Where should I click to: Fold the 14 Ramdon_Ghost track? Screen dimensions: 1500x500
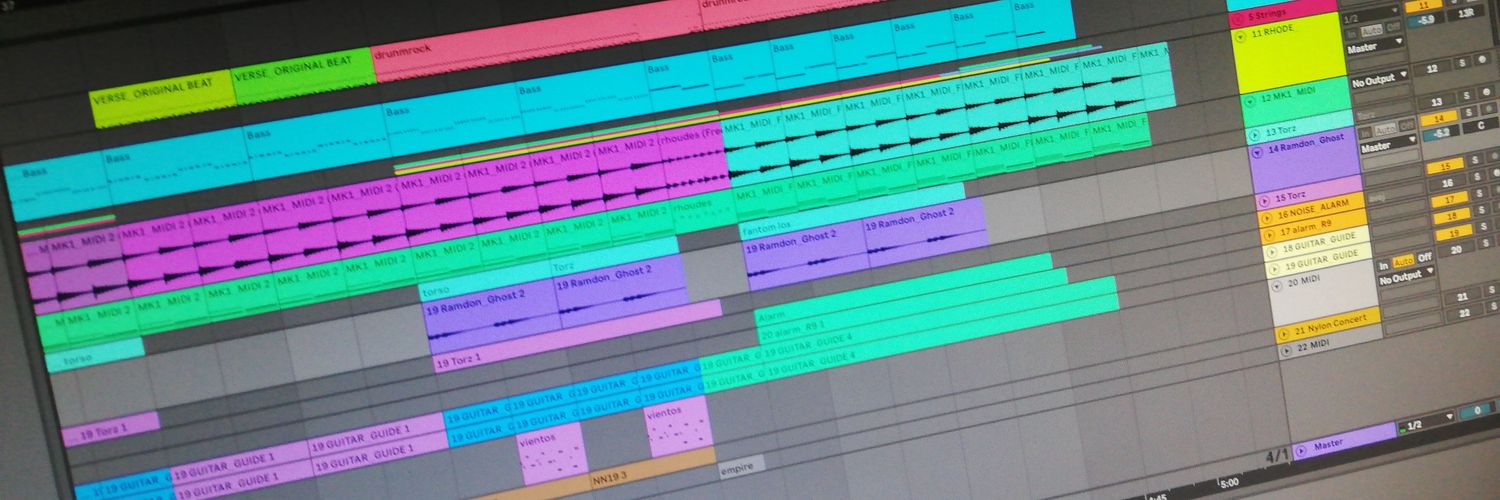(1257, 153)
